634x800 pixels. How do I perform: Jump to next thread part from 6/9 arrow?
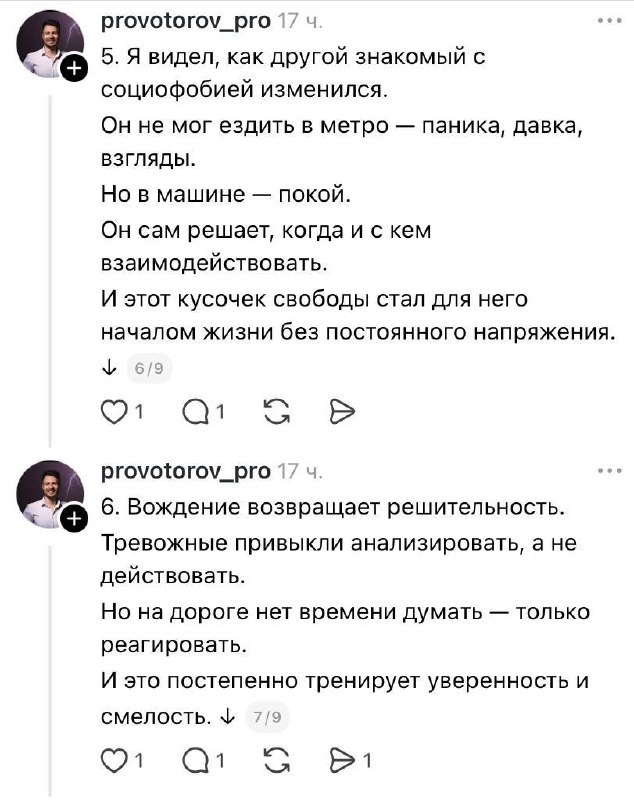[x=110, y=369]
